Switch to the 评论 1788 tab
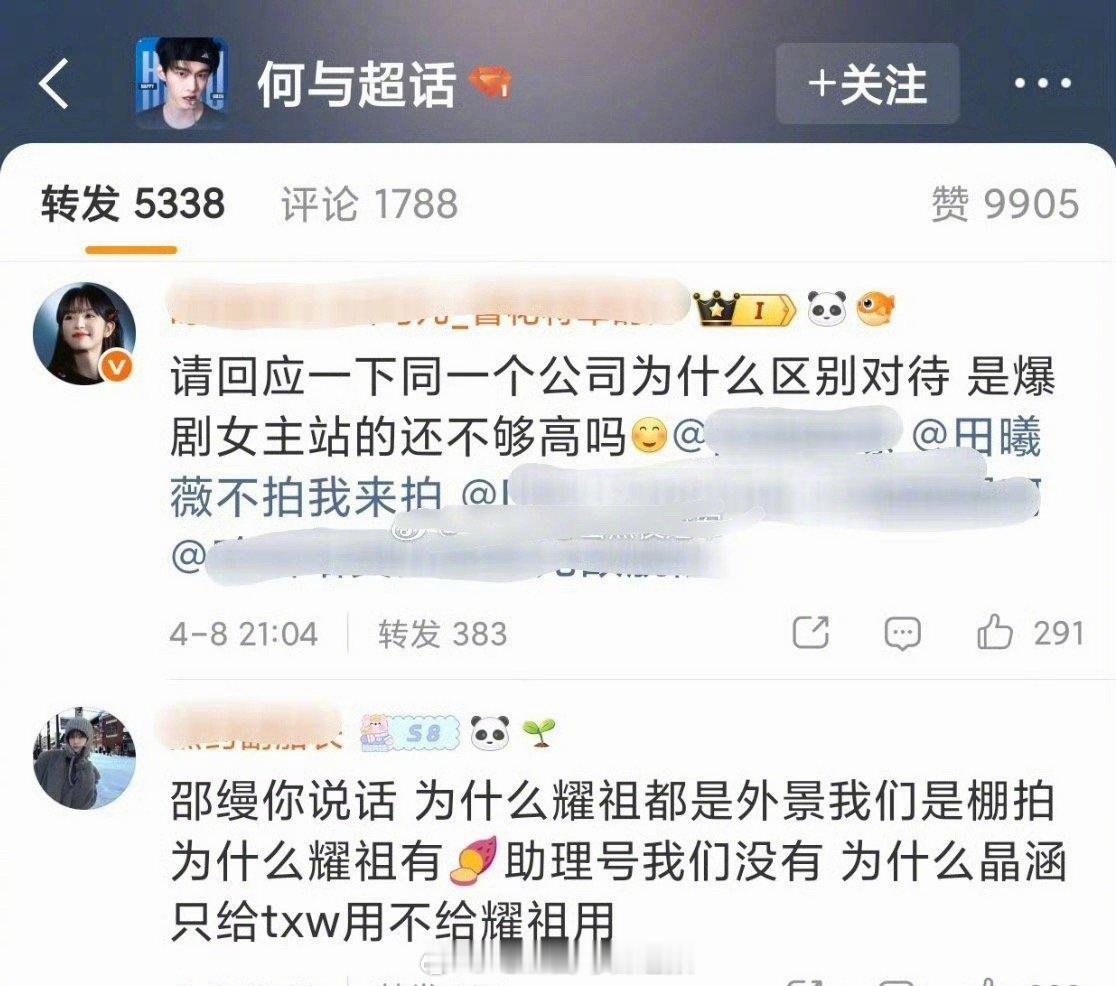This screenshot has height=986, width=1116. pos(369,205)
